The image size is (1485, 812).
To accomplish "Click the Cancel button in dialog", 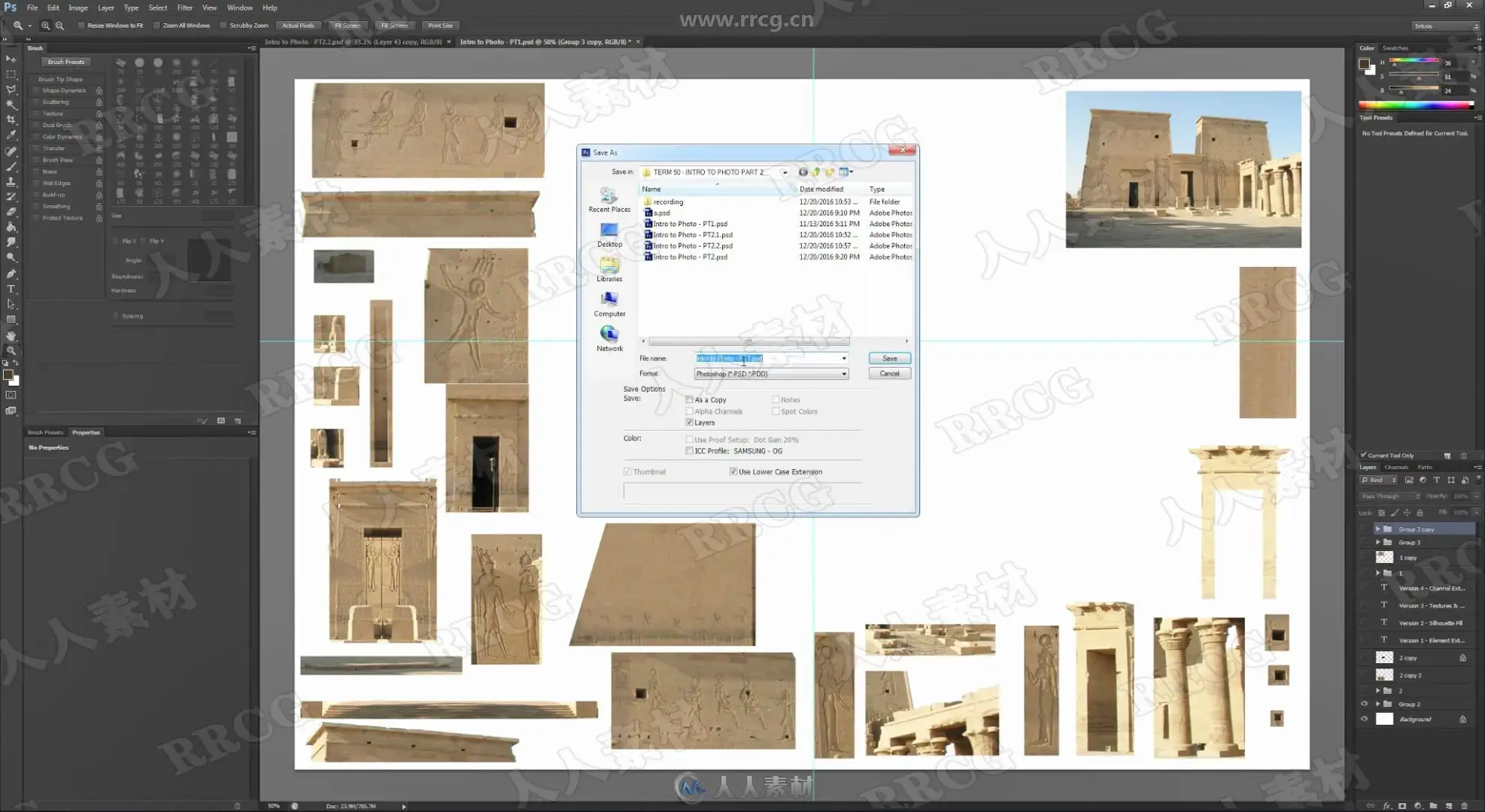I will [x=889, y=374].
